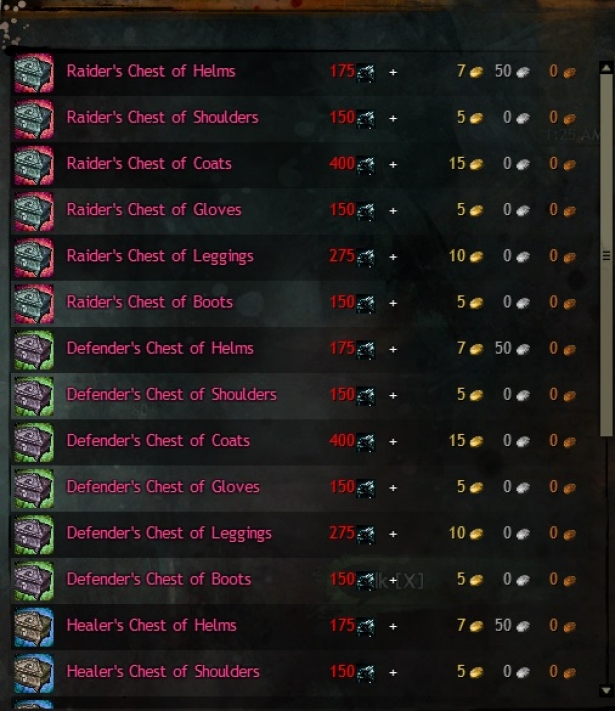The height and width of the screenshot is (711, 615).
Task: Click the Raider's Chest of Helms icon
Action: tap(34, 73)
